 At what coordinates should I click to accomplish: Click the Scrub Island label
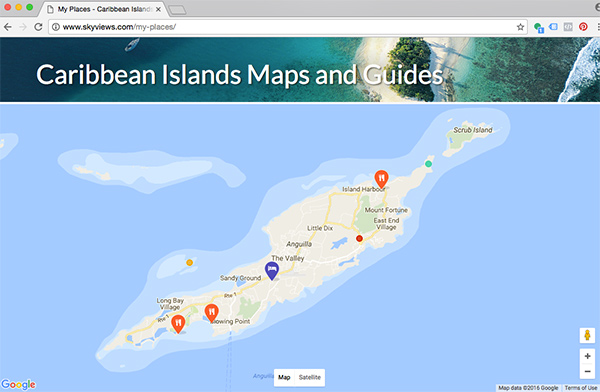coord(473,130)
